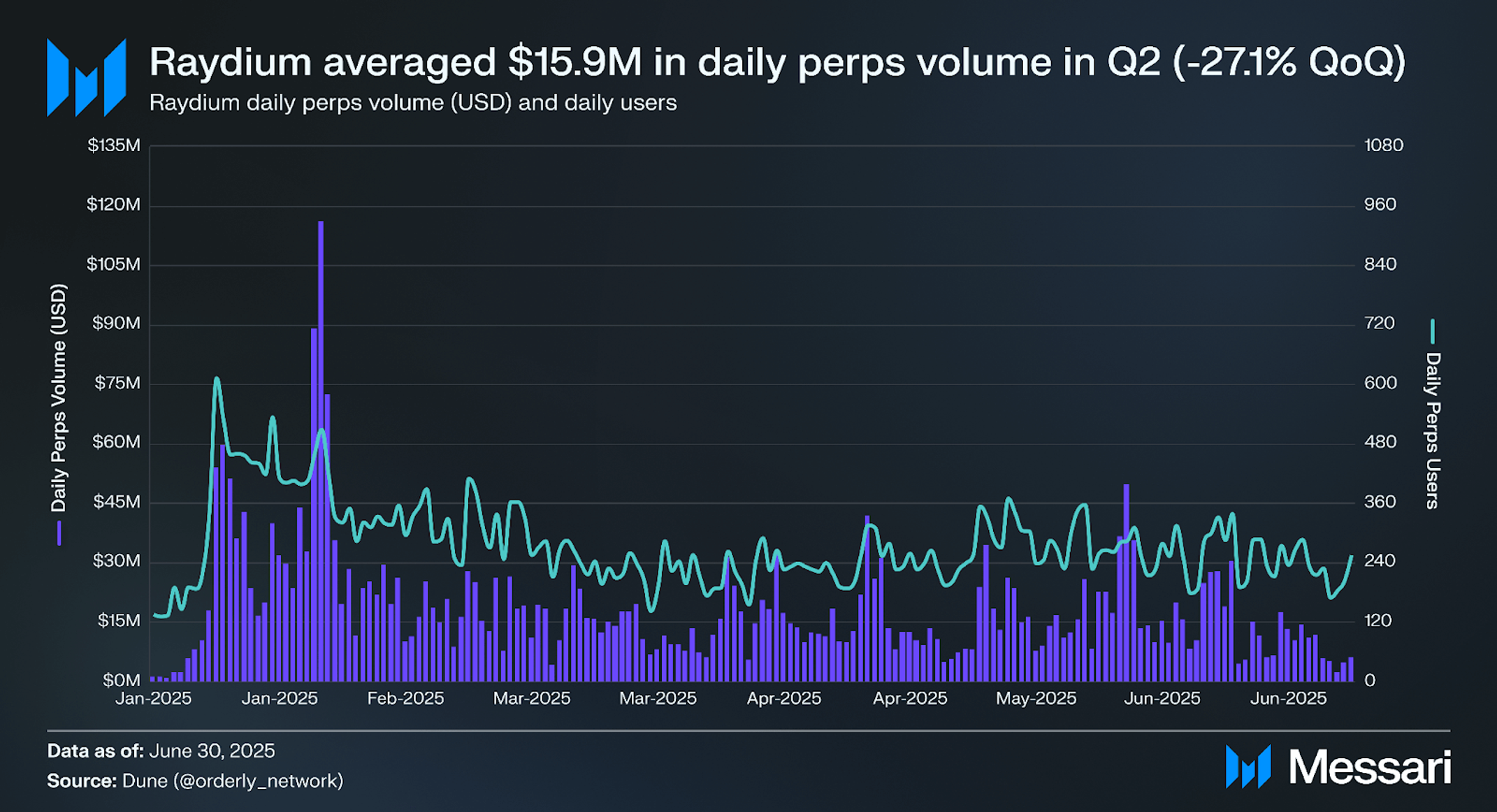1497x812 pixels.
Task: Click the $0M label at left axis bottom
Action: click(x=122, y=681)
